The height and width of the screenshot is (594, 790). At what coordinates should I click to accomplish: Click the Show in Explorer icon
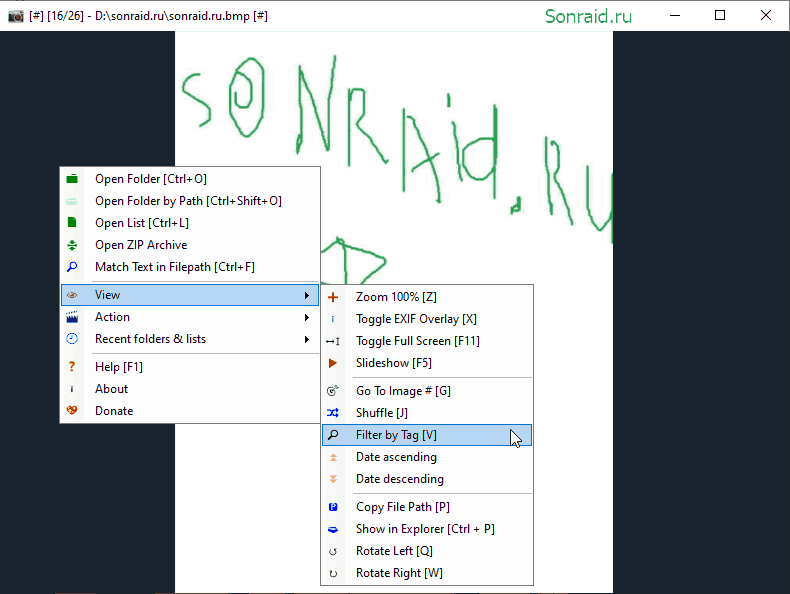(333, 529)
